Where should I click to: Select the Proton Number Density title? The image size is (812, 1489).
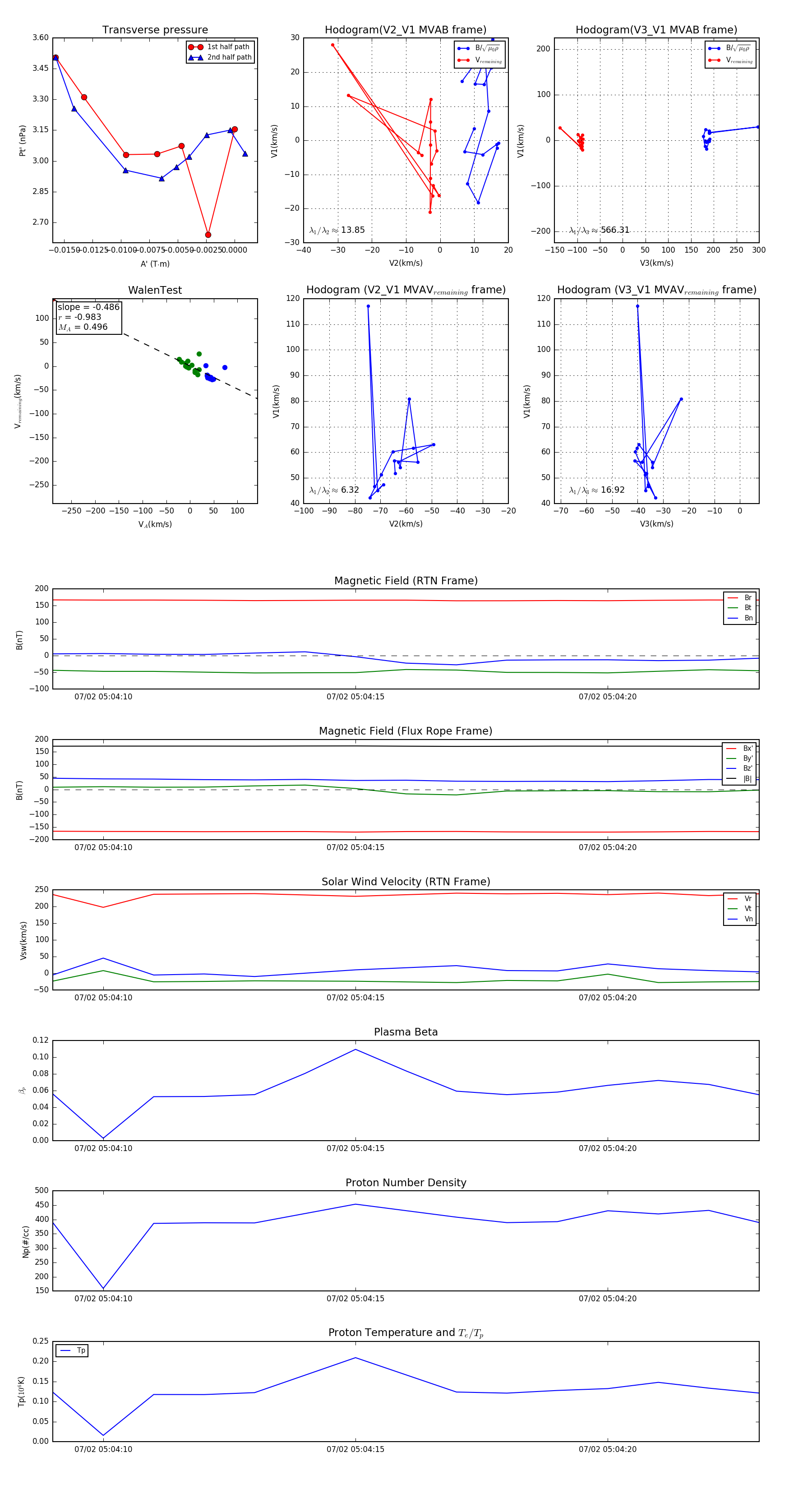[x=406, y=1183]
